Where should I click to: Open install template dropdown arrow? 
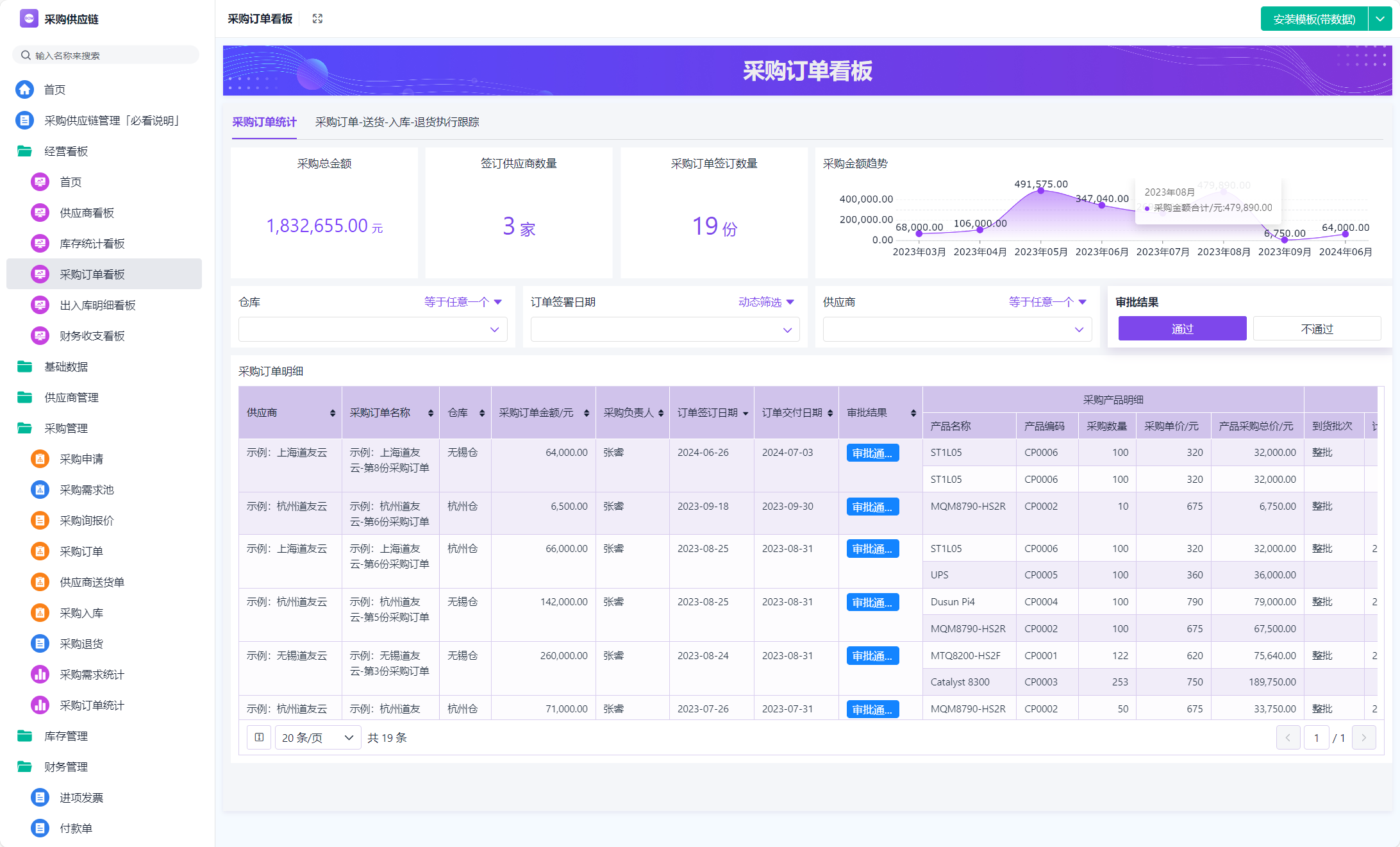1379,19
